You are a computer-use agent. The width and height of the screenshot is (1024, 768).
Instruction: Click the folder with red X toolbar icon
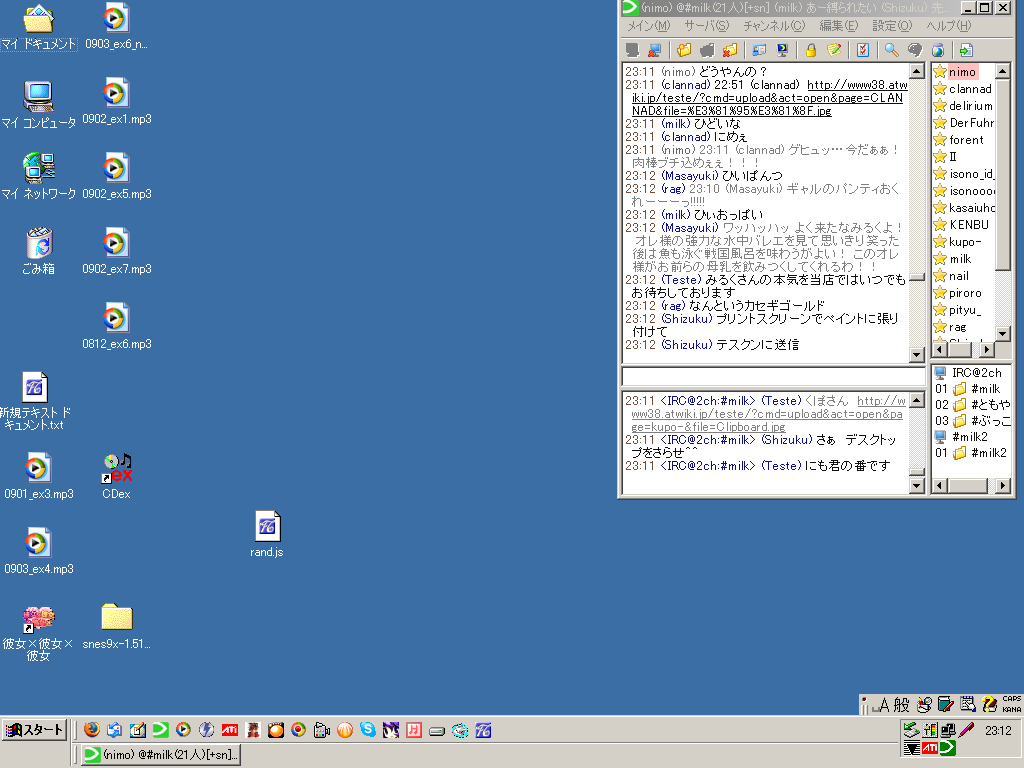[730, 50]
